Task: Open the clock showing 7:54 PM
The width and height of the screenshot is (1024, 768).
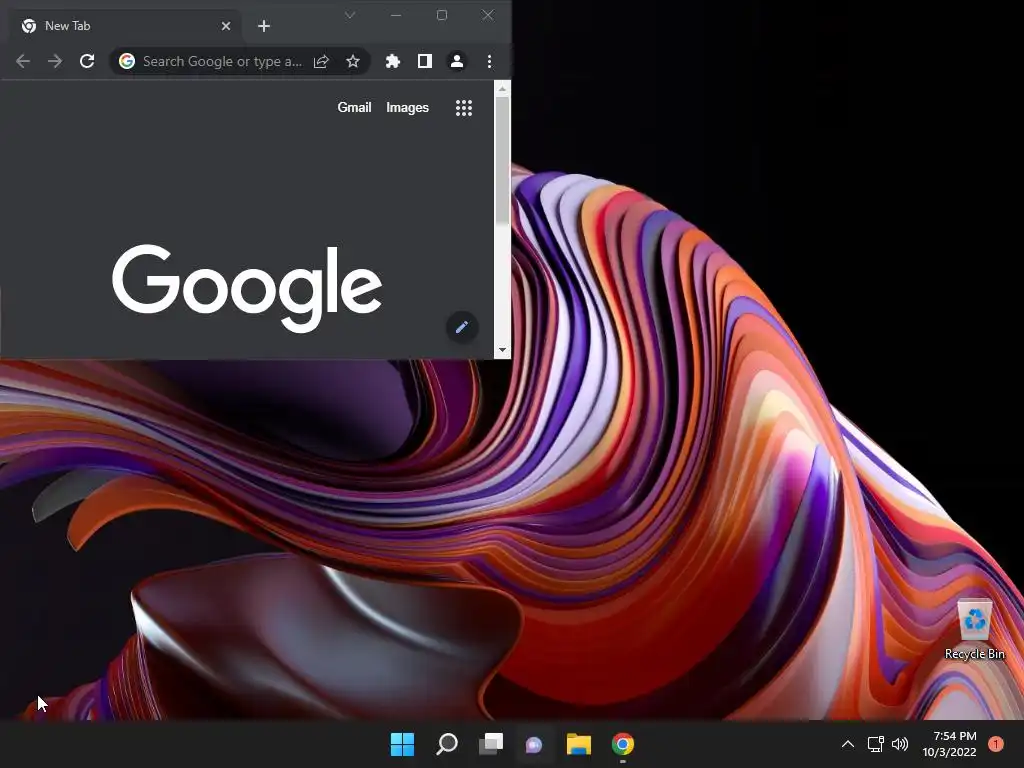Action: 950,744
